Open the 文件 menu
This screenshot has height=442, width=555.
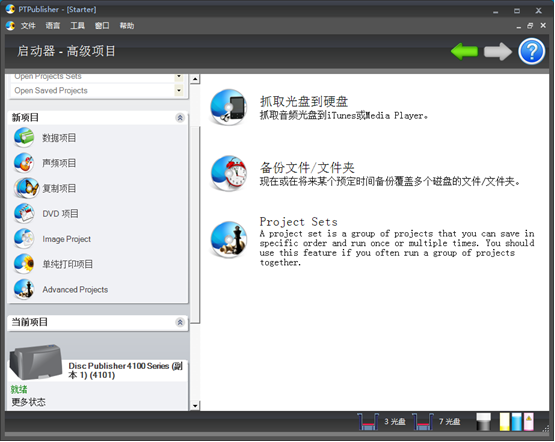pos(28,25)
